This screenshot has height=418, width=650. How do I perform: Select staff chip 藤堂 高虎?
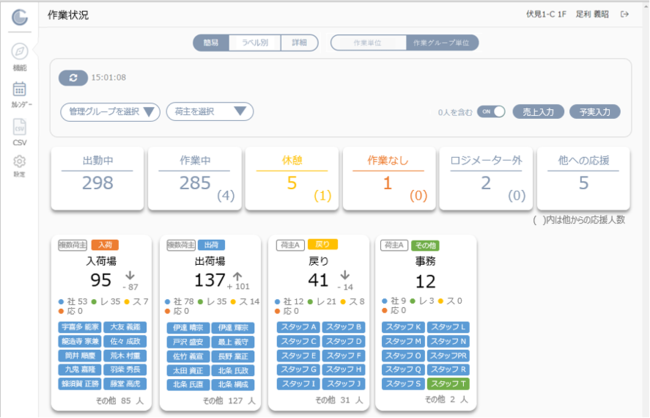(x=125, y=384)
